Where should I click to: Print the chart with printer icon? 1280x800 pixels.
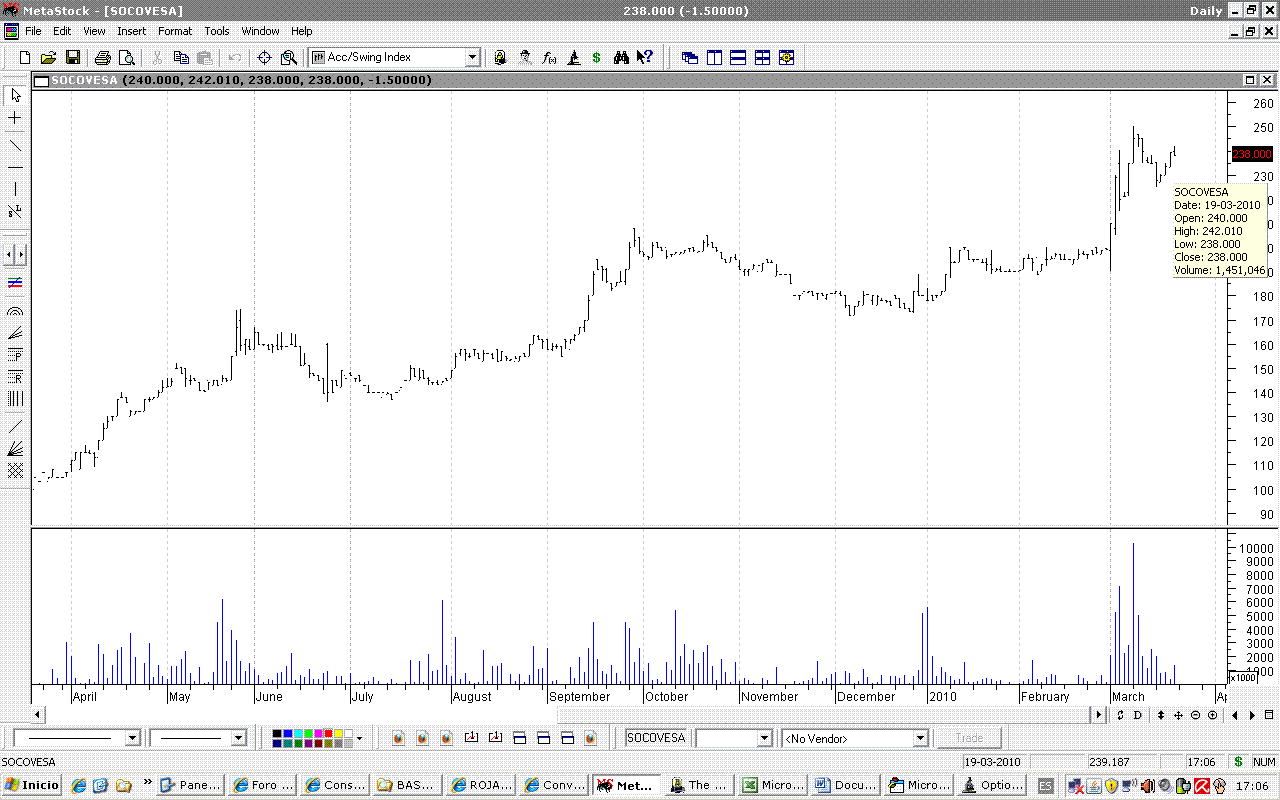[103, 58]
